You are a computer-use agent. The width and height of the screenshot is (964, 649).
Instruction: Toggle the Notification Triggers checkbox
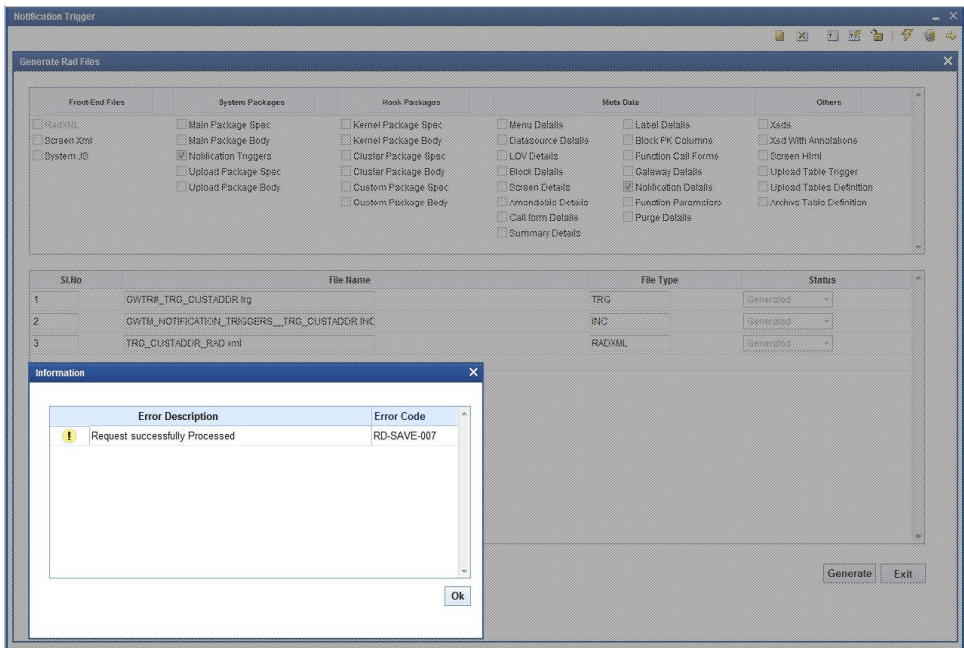[x=181, y=155]
